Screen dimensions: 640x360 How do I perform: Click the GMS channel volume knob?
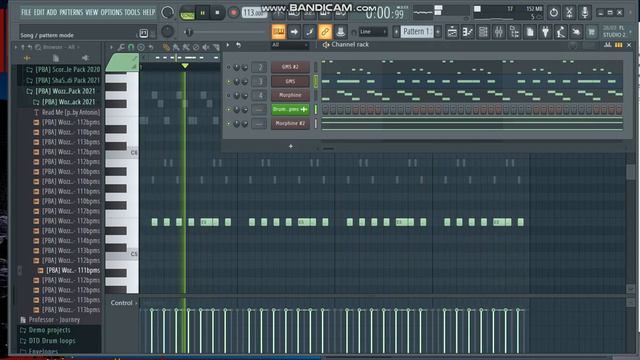pos(244,82)
